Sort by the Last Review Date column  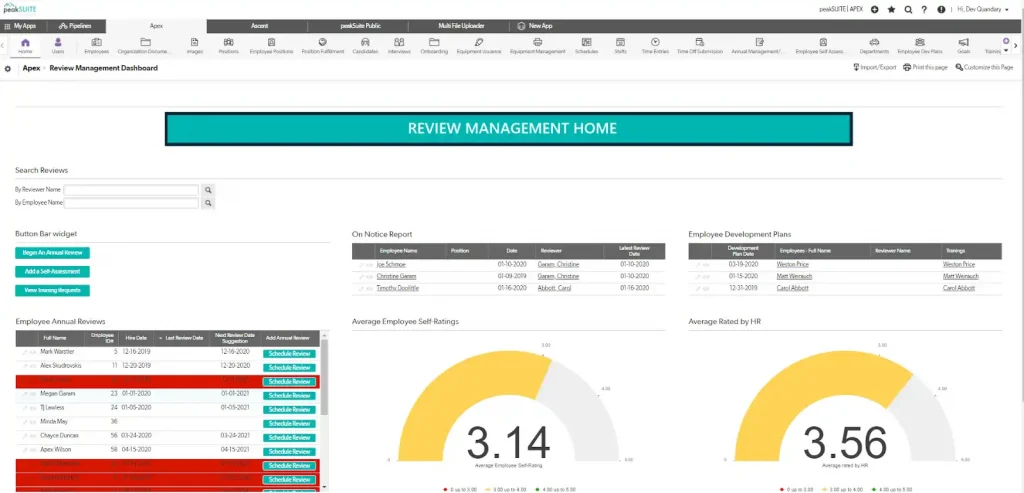click(185, 338)
